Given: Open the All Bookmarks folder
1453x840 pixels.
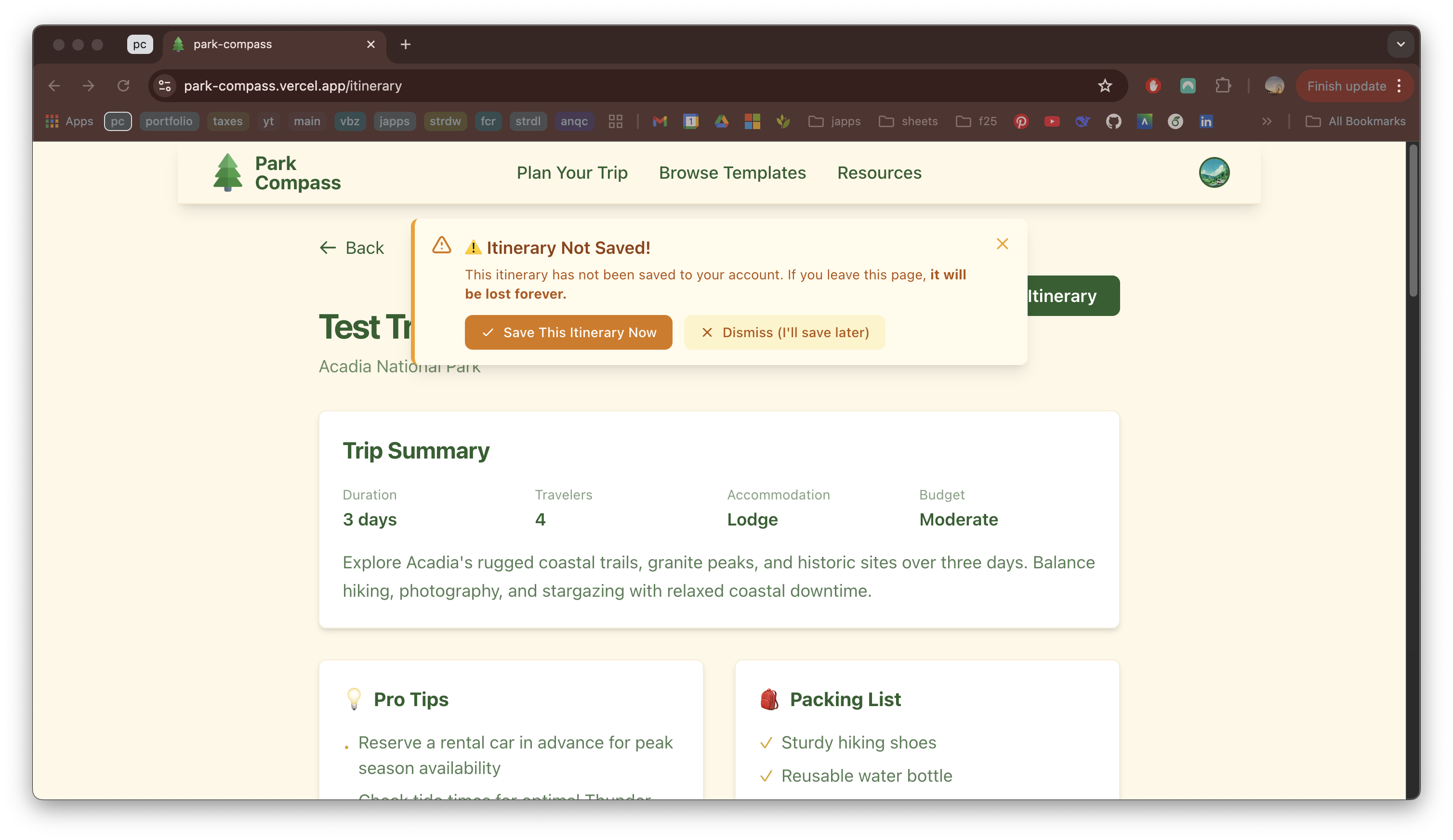Looking at the screenshot, I should (1356, 121).
